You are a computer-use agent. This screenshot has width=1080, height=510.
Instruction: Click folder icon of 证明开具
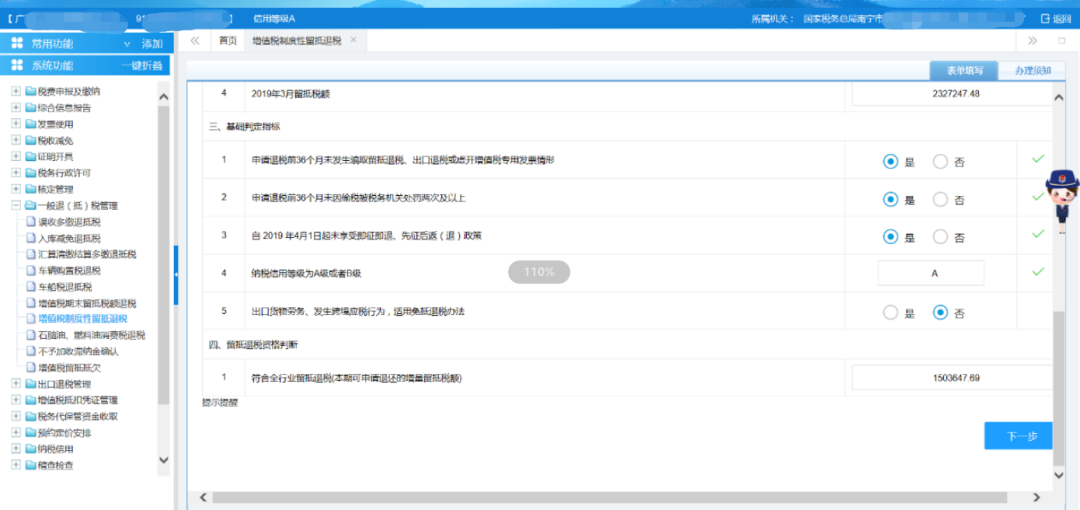[30, 156]
